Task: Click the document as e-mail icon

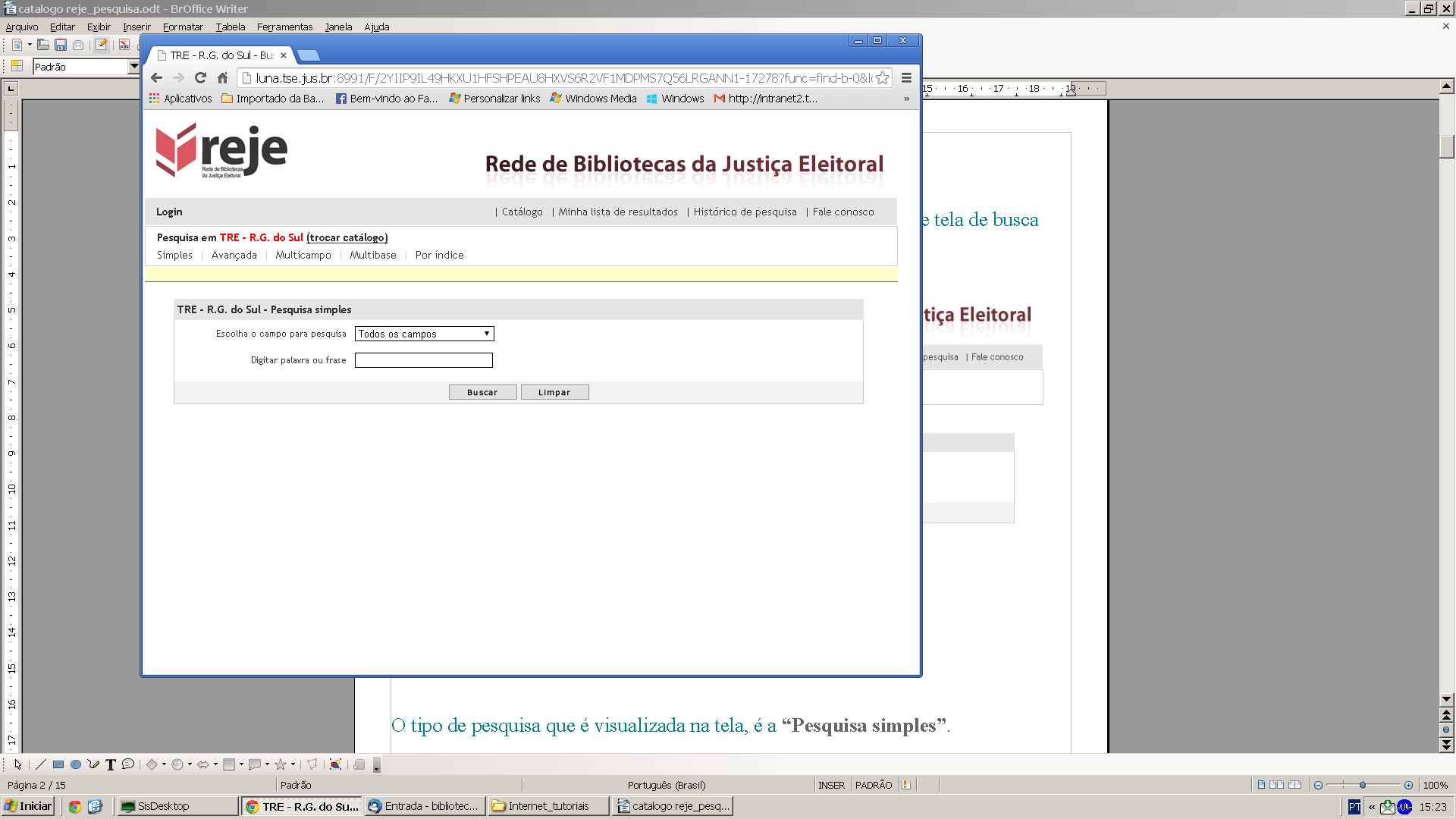Action: pyautogui.click(x=78, y=45)
